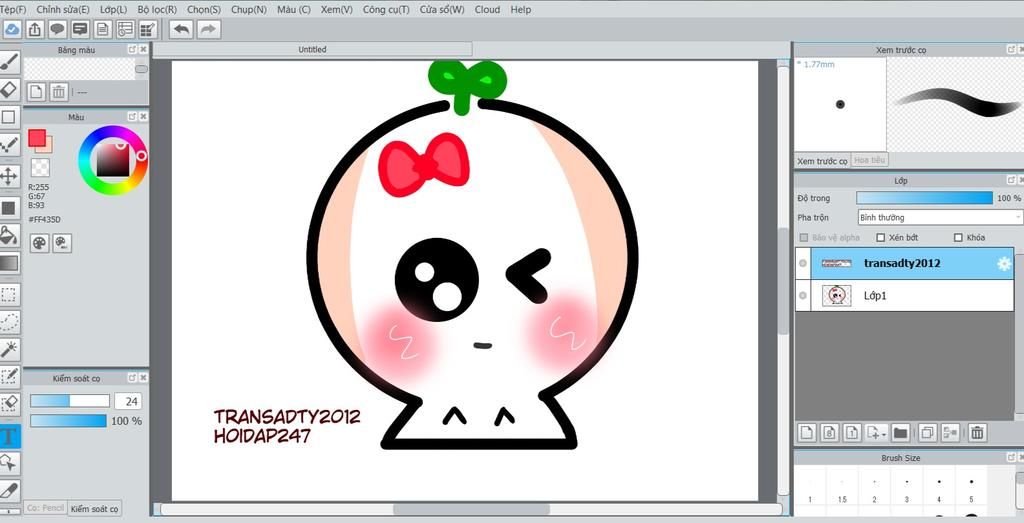Undo the last action

point(182,29)
